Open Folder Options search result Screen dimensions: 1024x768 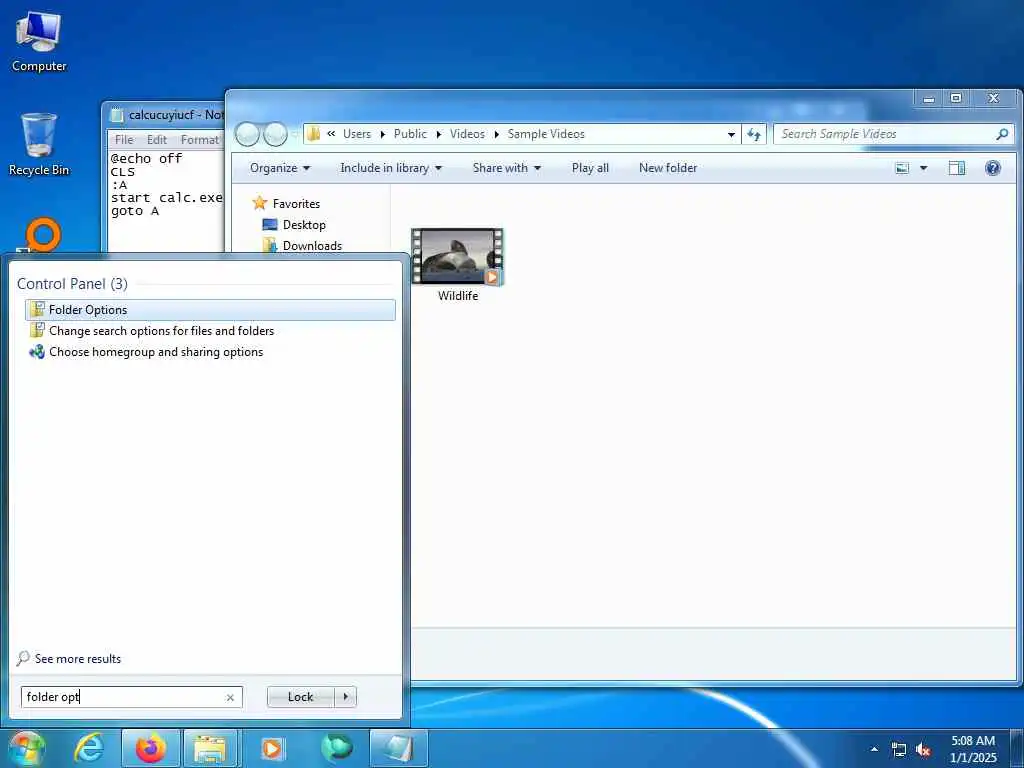tap(210, 310)
